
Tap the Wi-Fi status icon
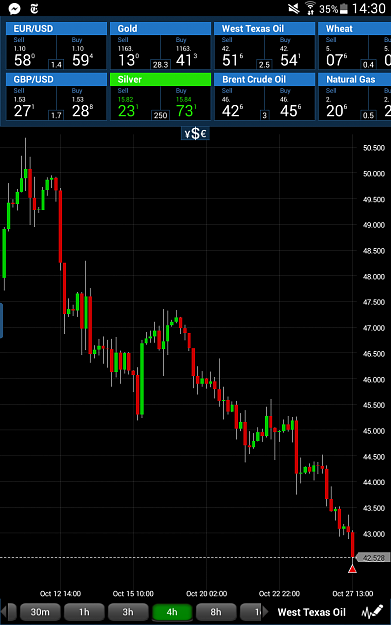(x=310, y=8)
